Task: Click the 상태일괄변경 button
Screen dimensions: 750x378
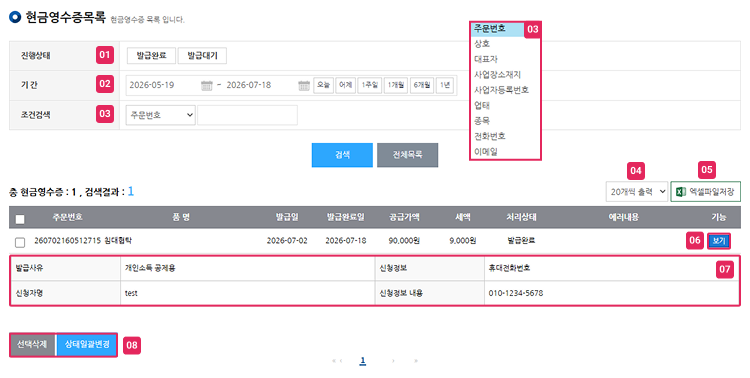Action: pyautogui.click(x=87, y=345)
